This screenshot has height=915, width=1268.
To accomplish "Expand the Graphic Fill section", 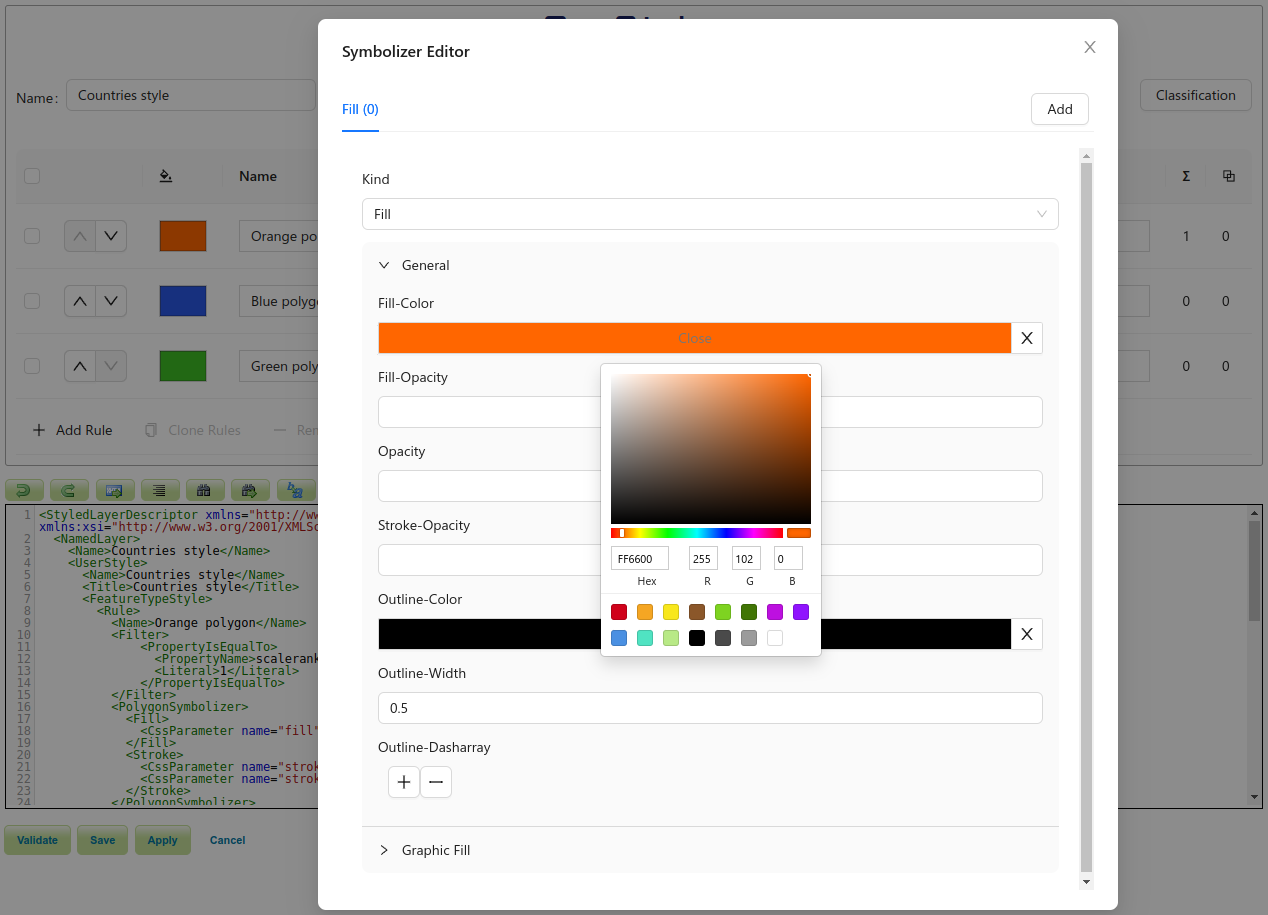I will point(710,850).
